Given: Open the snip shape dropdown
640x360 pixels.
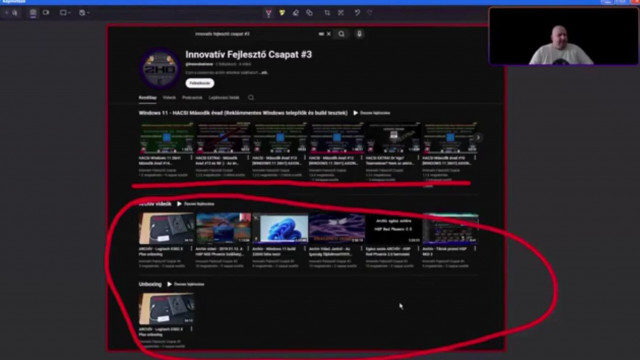Looking at the screenshot, I should 64,13.
